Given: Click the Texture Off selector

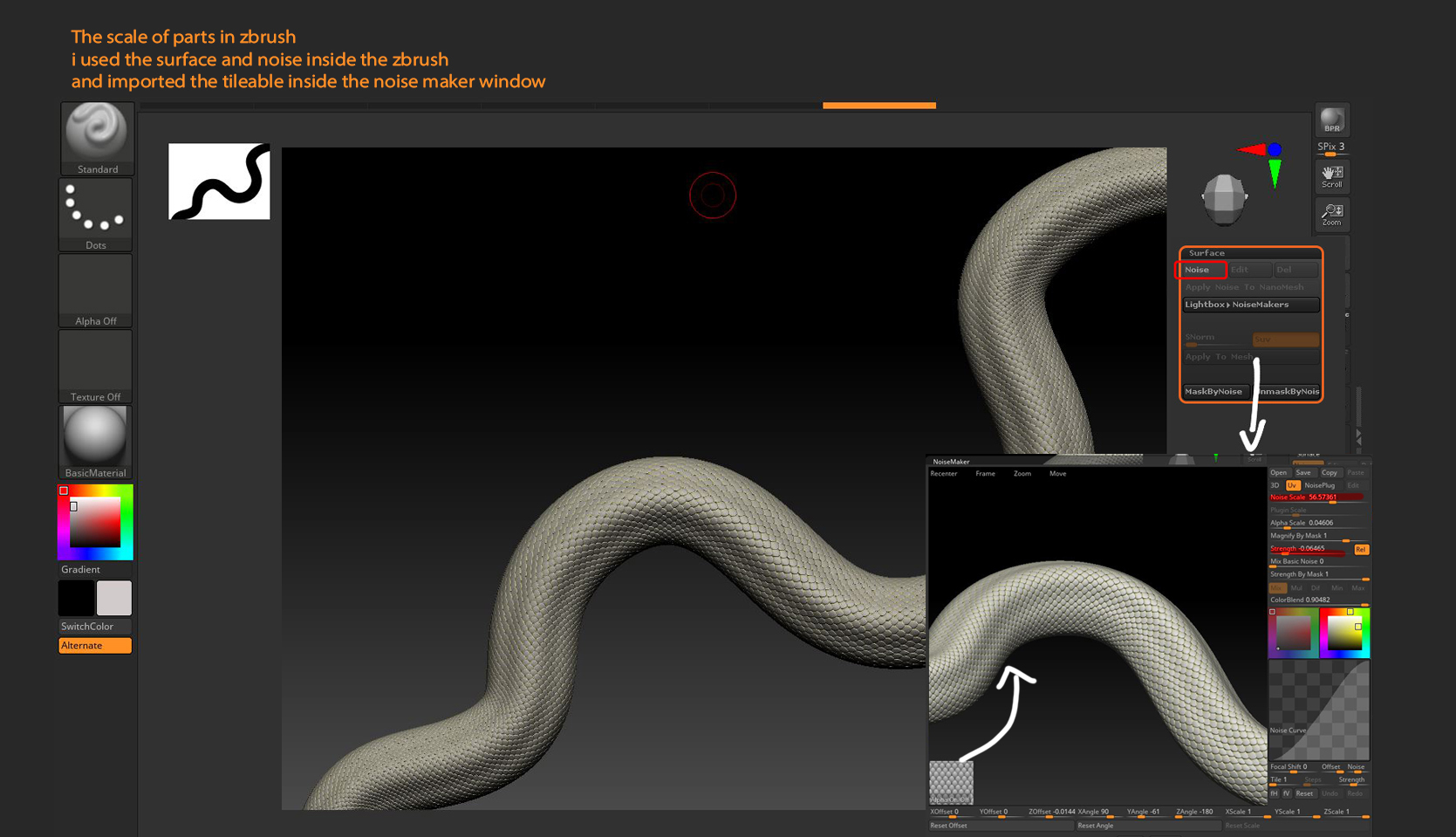Looking at the screenshot, I should (x=95, y=364).
